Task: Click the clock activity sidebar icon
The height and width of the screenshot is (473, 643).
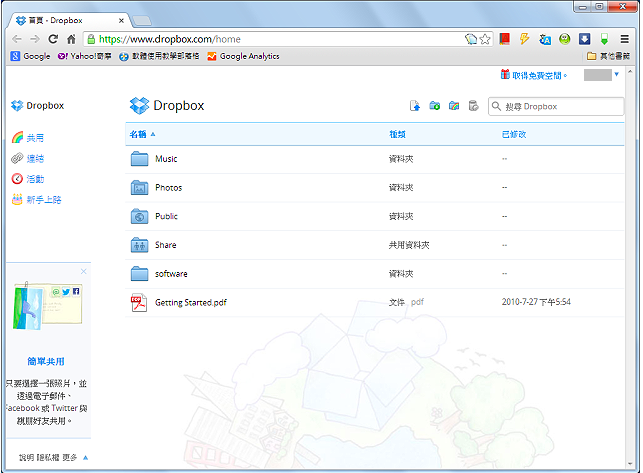Action: point(17,179)
